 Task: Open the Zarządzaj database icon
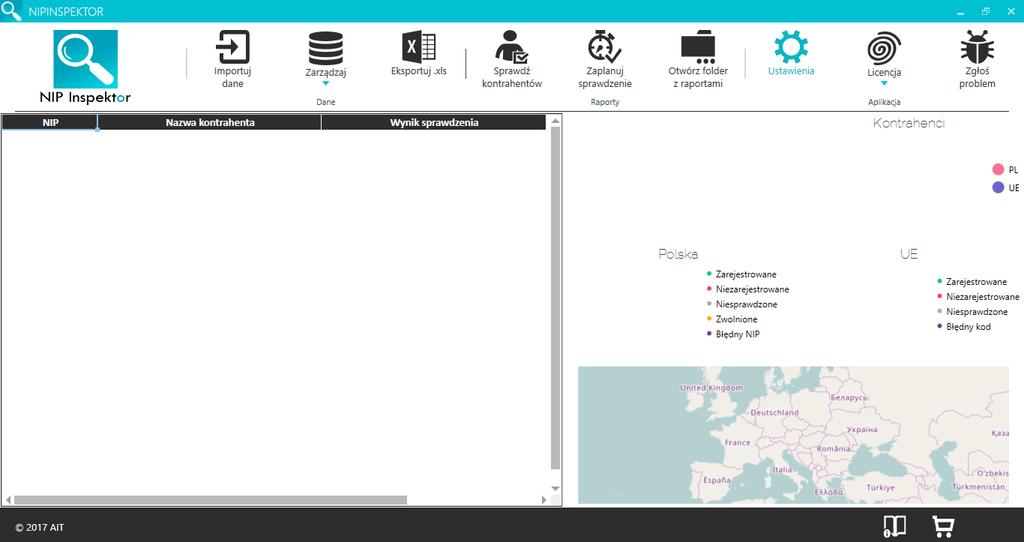coord(325,48)
